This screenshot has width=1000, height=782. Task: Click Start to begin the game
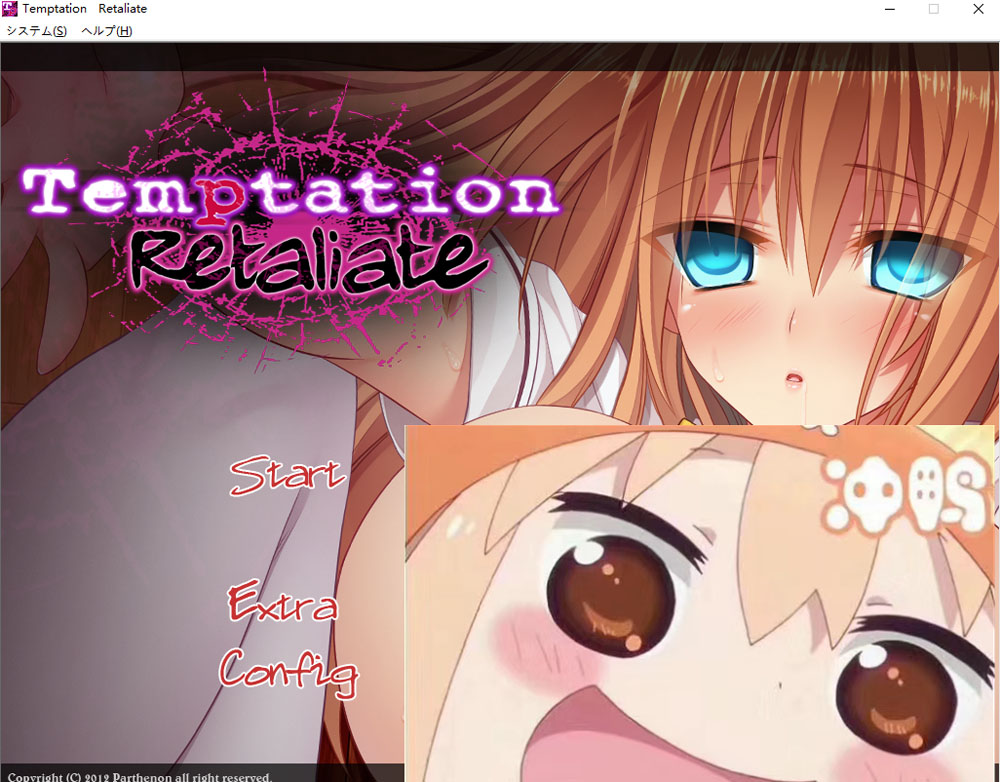pyautogui.click(x=287, y=476)
